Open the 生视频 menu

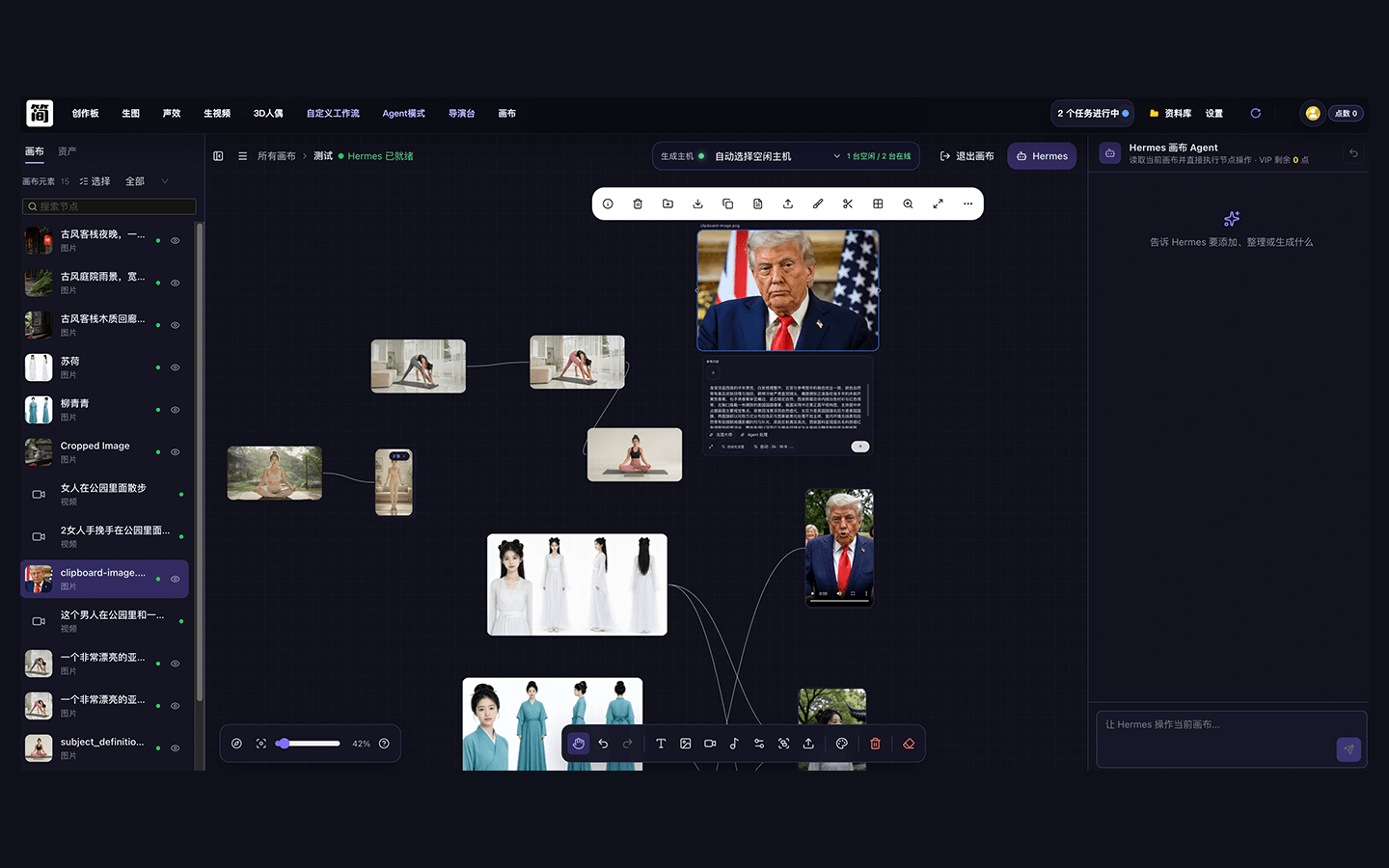pos(217,114)
